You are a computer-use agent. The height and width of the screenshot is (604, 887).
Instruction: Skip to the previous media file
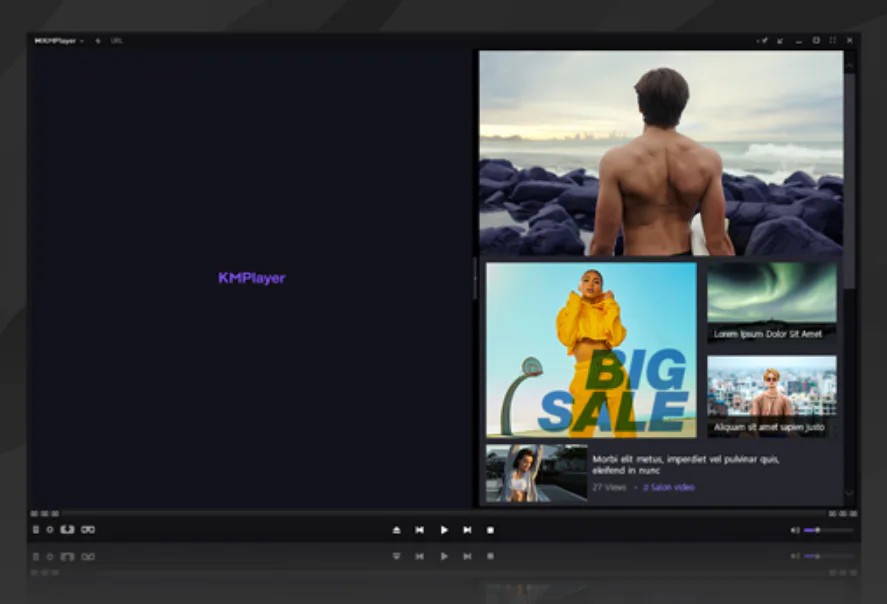(421, 530)
